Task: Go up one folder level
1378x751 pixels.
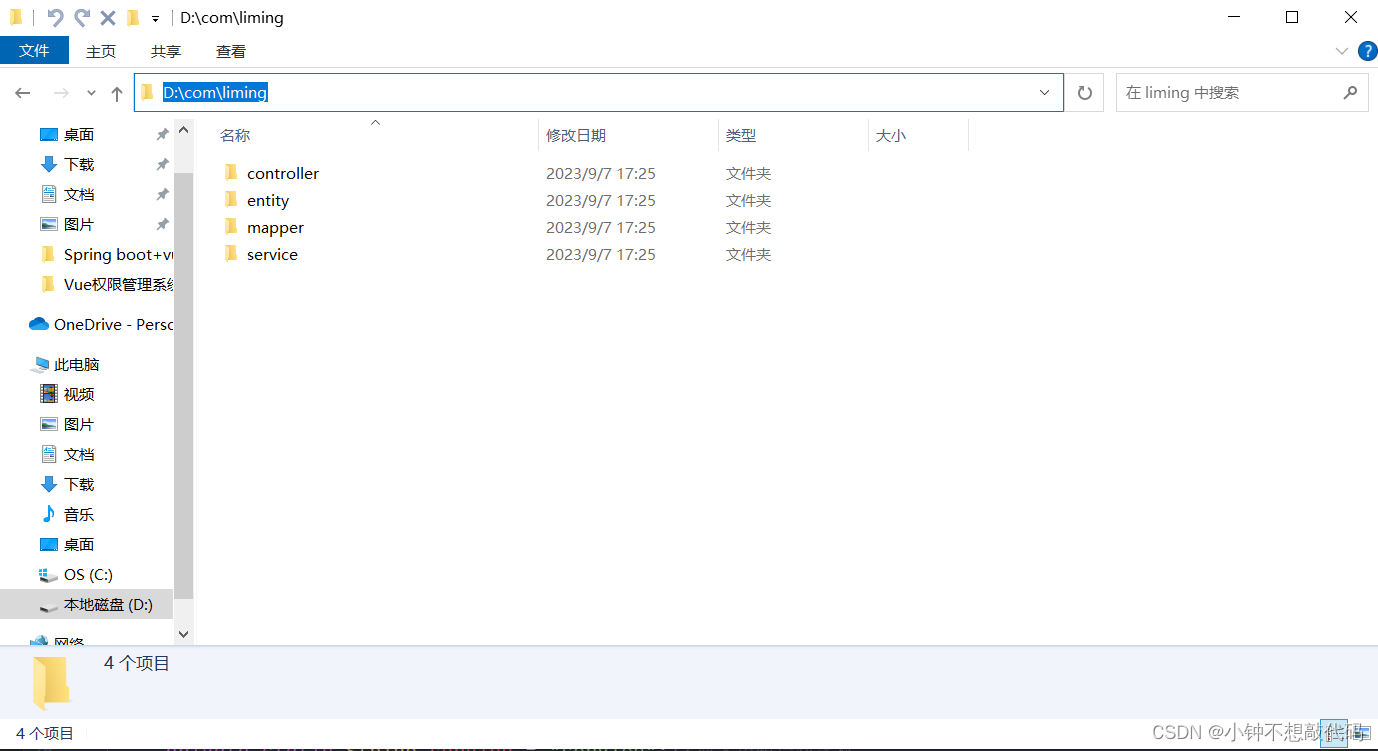Action: point(117,93)
